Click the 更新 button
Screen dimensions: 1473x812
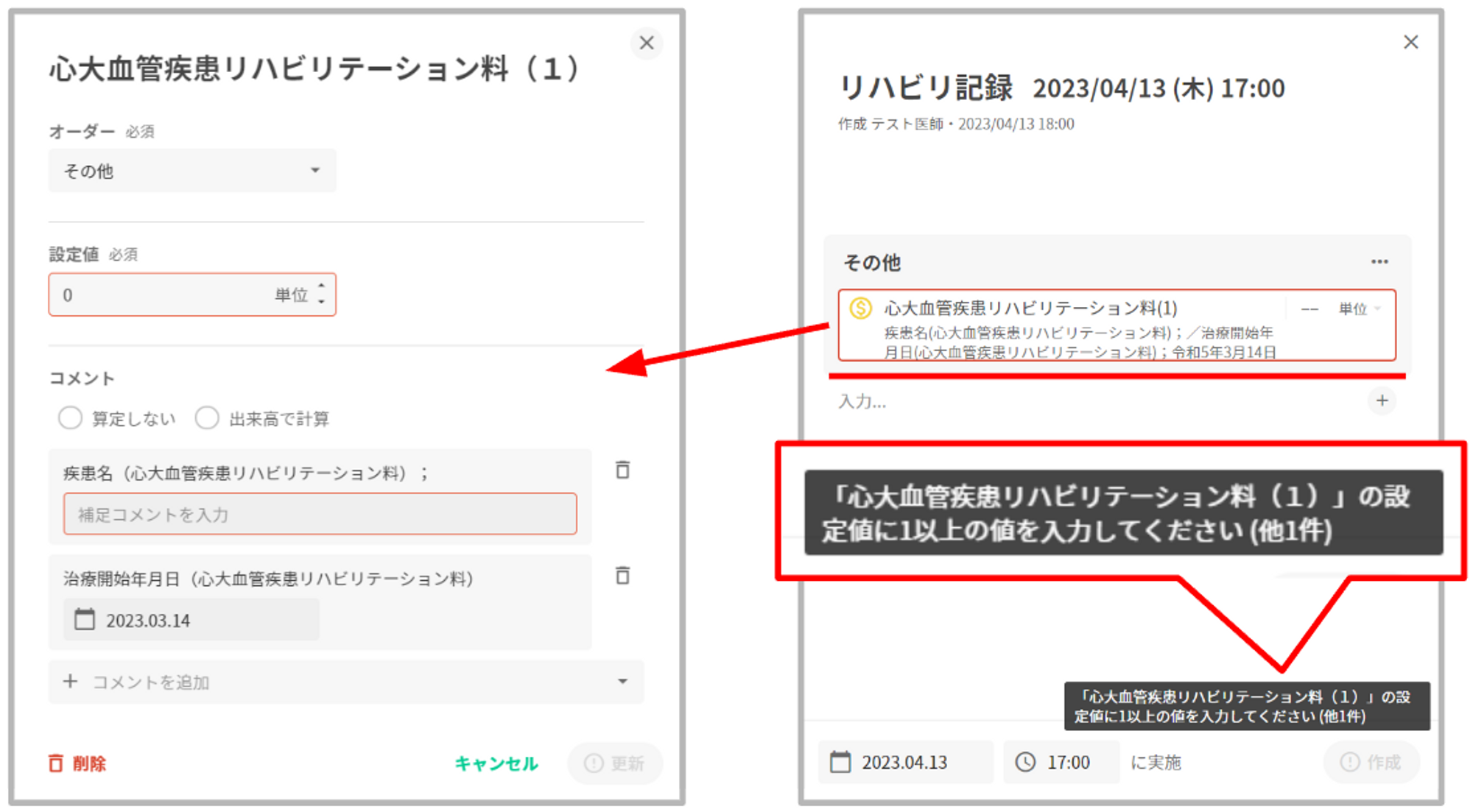click(x=614, y=763)
